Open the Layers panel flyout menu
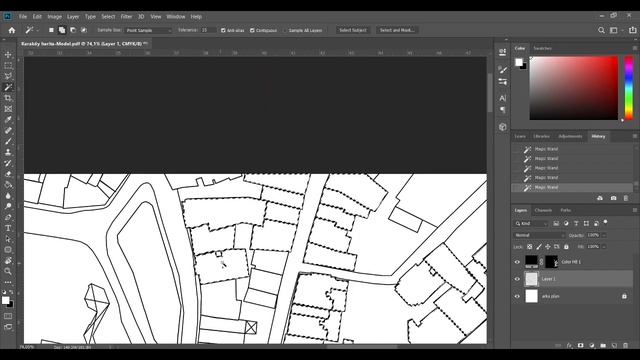The image size is (640, 360). [635, 210]
